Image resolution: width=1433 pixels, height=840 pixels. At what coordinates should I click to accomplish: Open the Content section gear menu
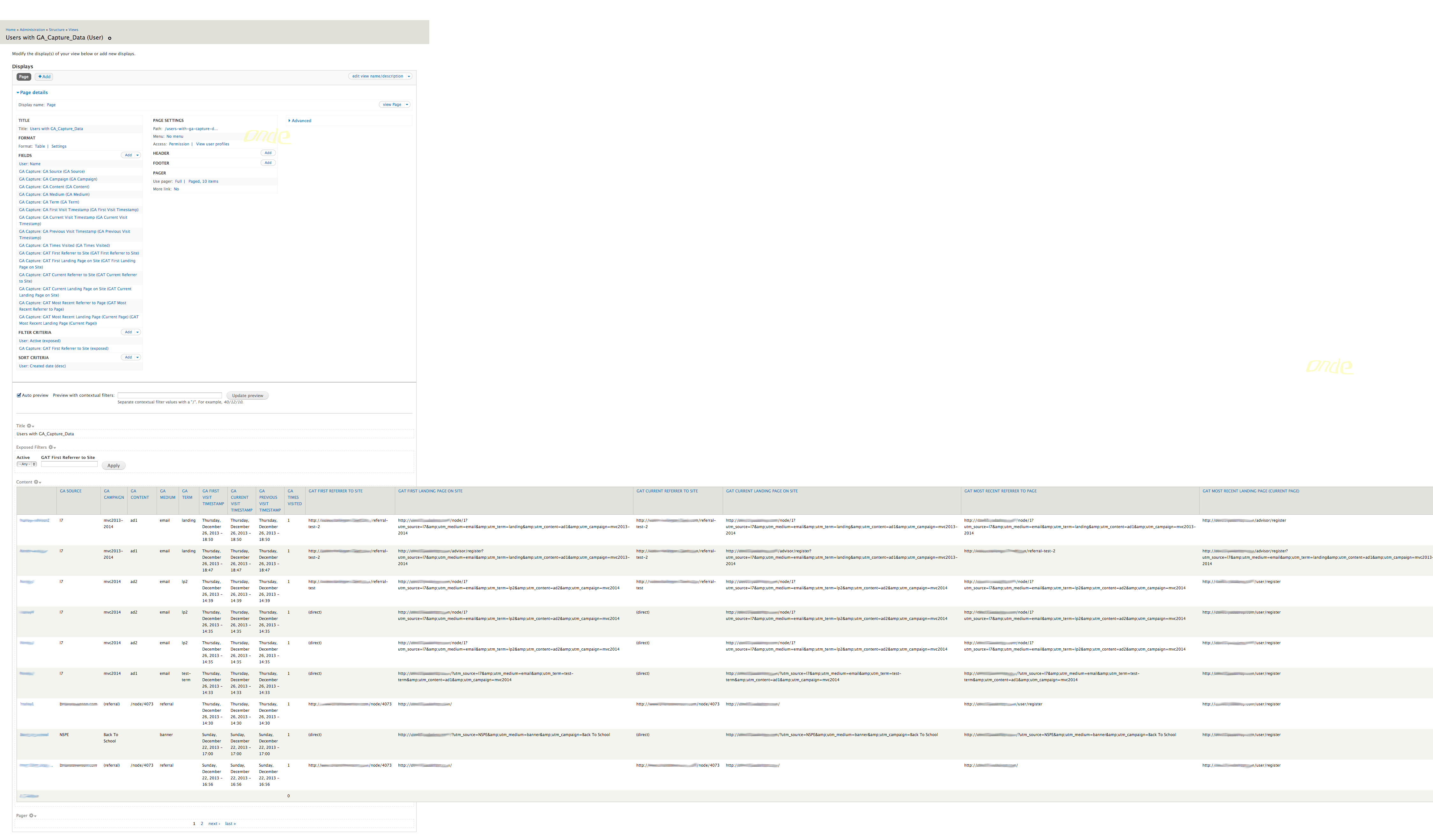point(37,482)
